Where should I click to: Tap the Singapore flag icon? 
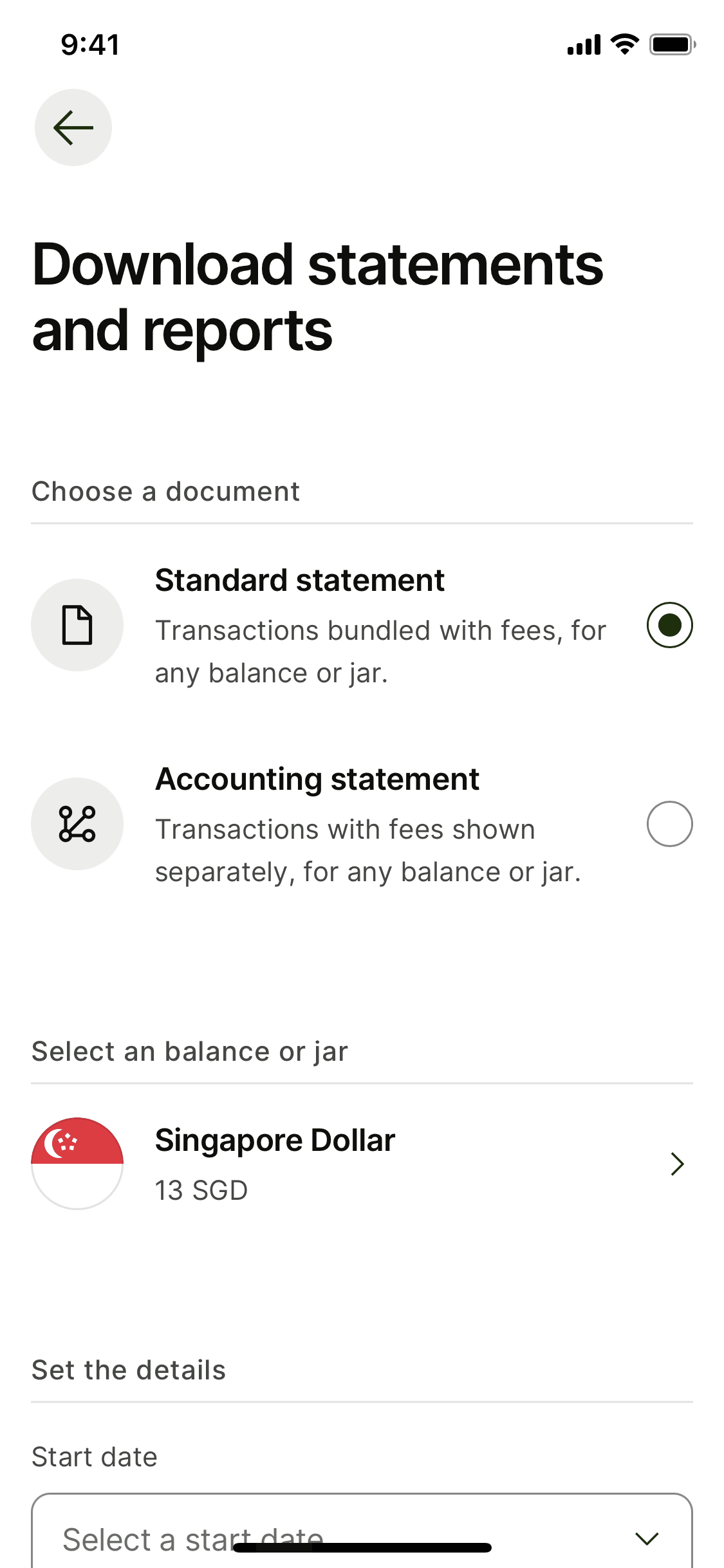click(x=77, y=1163)
